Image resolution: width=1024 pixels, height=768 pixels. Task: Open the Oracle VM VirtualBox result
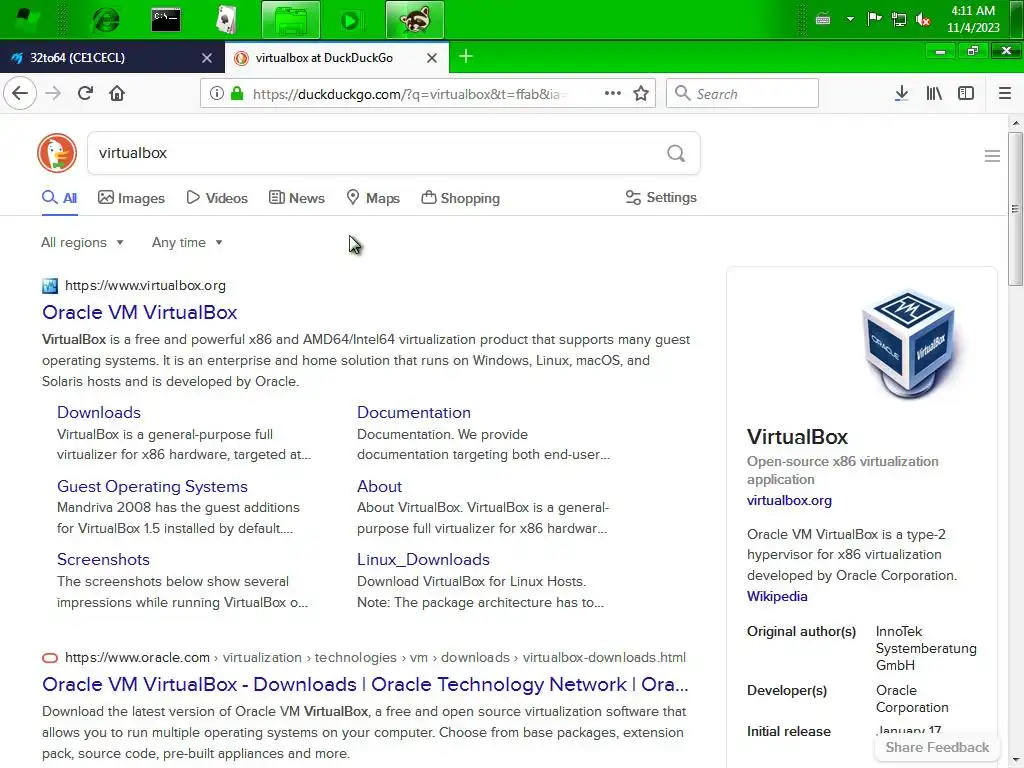[140, 312]
